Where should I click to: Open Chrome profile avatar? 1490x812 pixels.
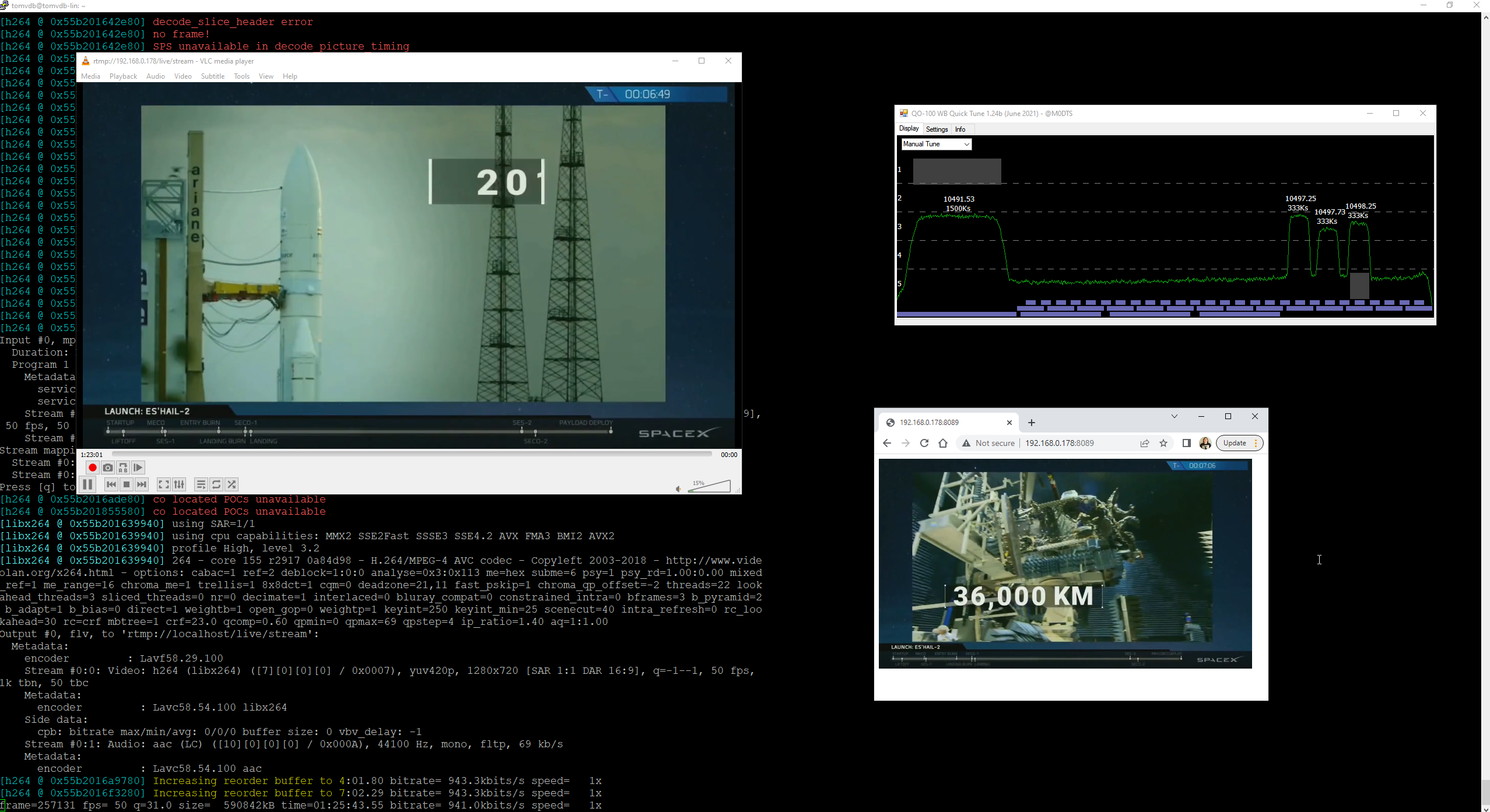click(x=1205, y=443)
